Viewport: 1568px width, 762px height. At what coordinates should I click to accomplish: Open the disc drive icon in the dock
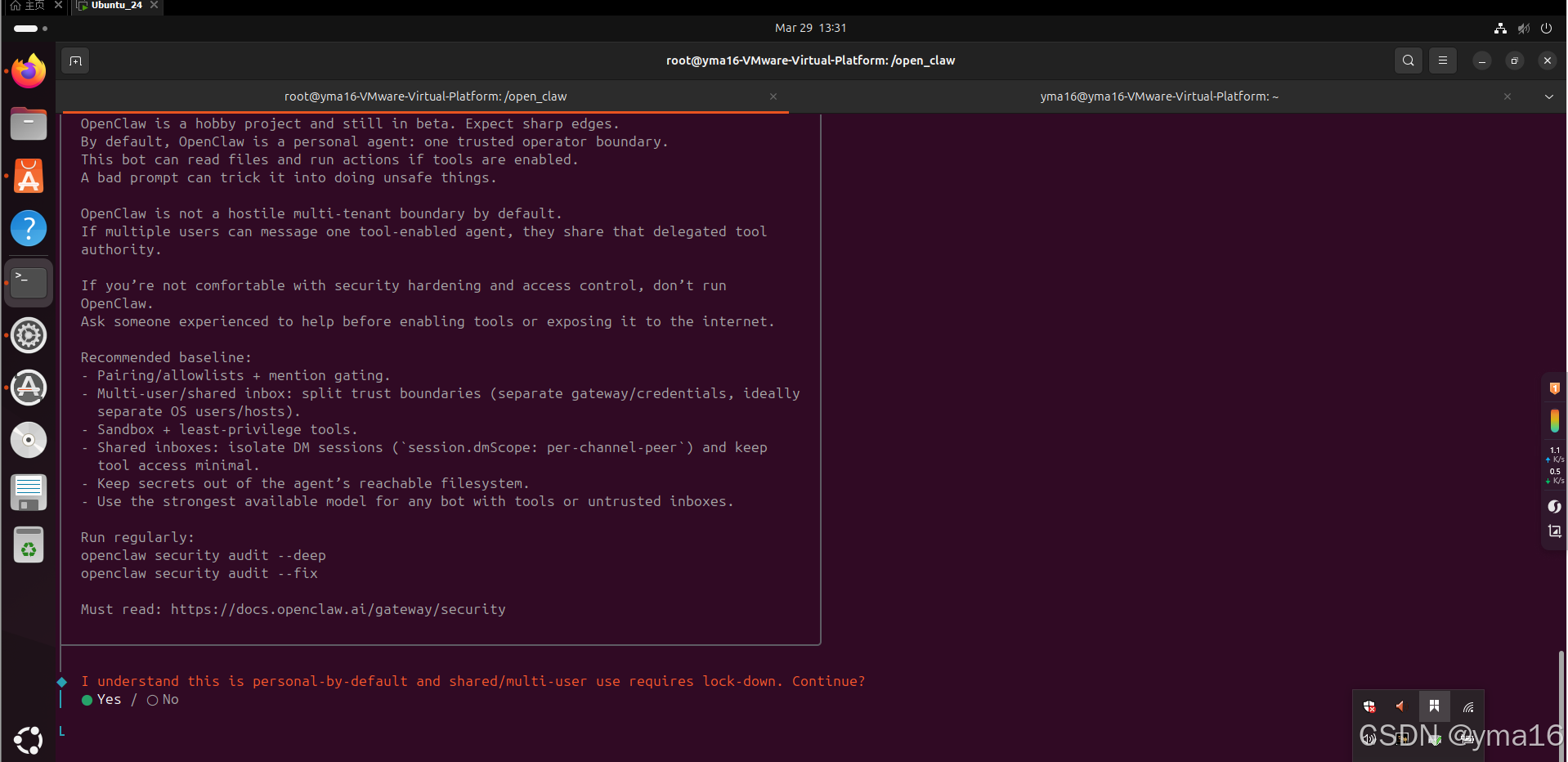pos(29,440)
